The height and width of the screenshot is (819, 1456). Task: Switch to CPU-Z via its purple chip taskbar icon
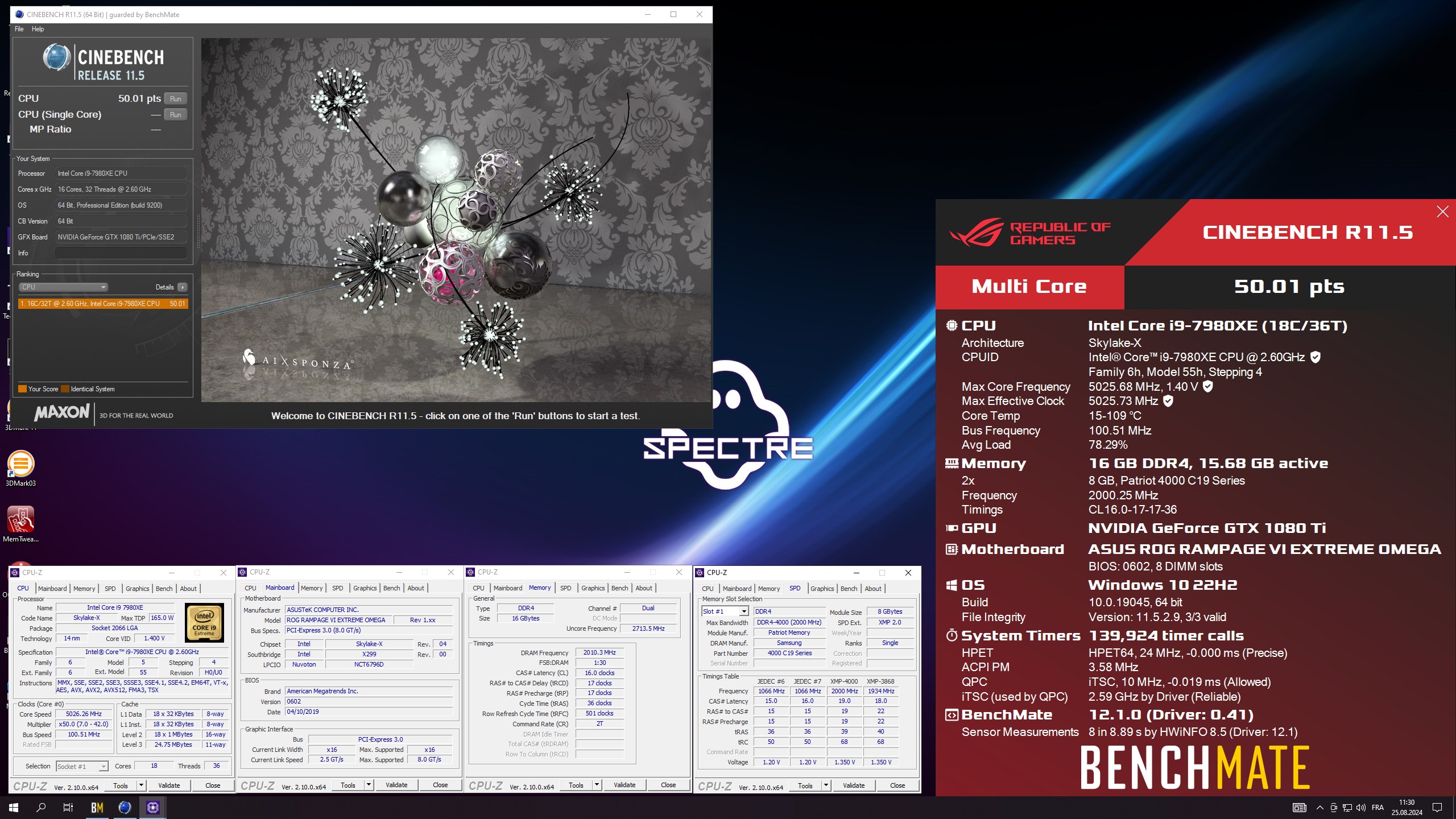point(152,807)
